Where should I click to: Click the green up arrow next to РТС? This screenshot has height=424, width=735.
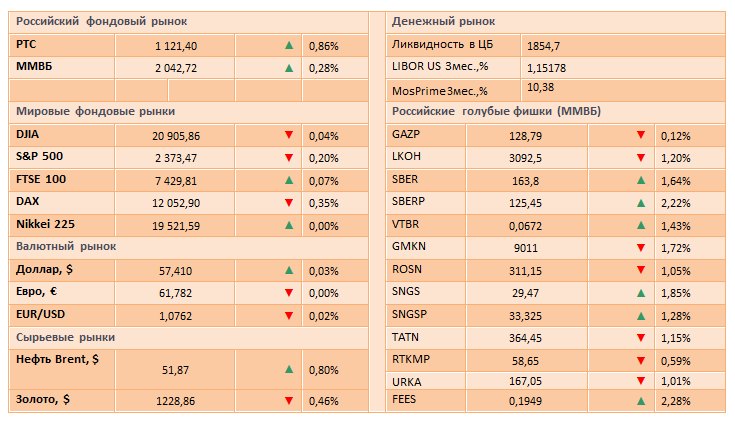(x=288, y=45)
